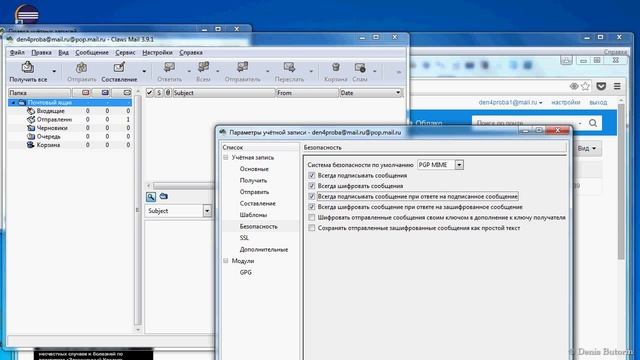The image size is (640, 360).
Task: Open the PGP MIME security system dropdown
Action: [x=459, y=165]
